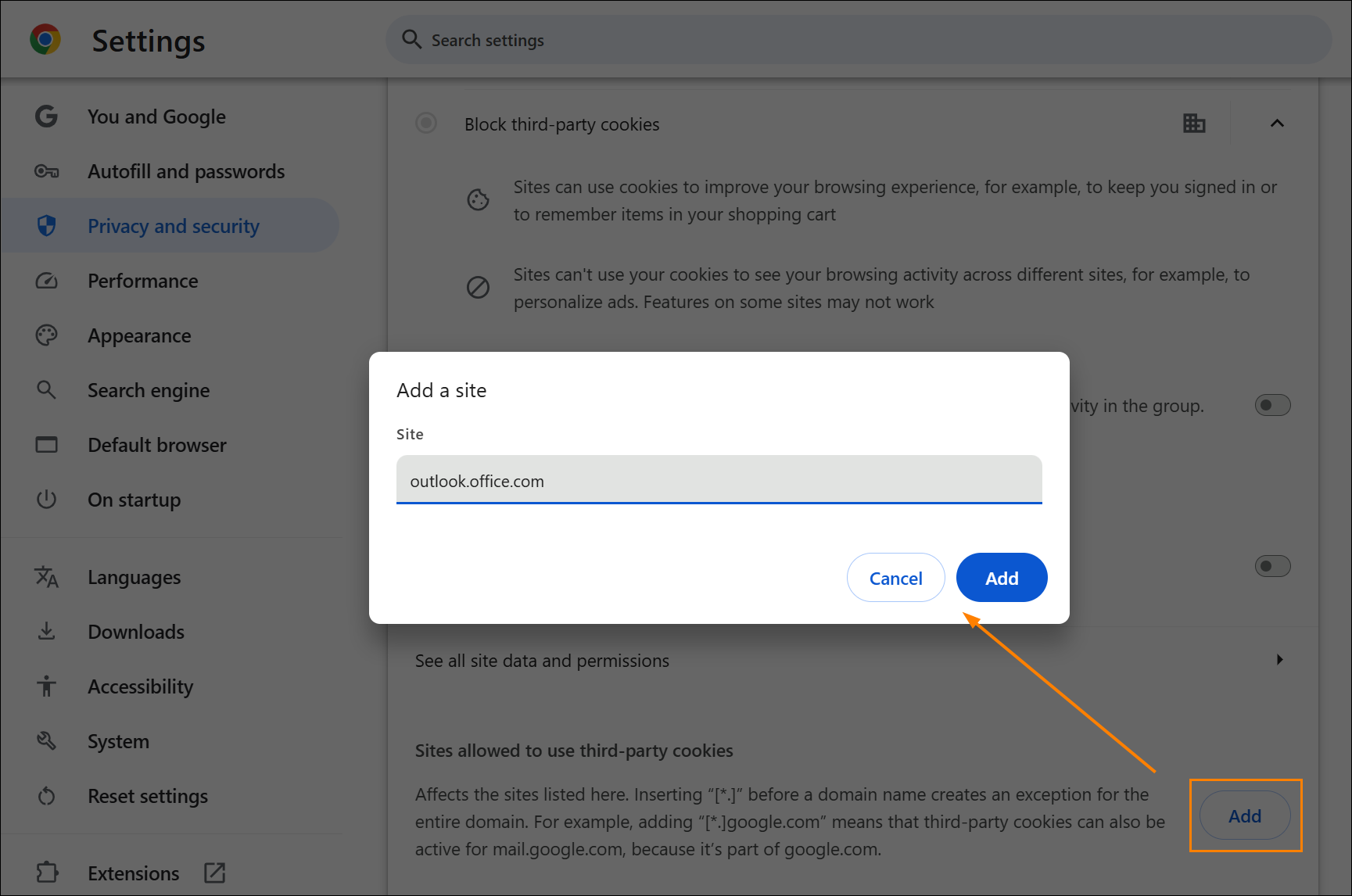1352x896 pixels.
Task: Expand See all site data and permissions arrow
Action: 1279,660
